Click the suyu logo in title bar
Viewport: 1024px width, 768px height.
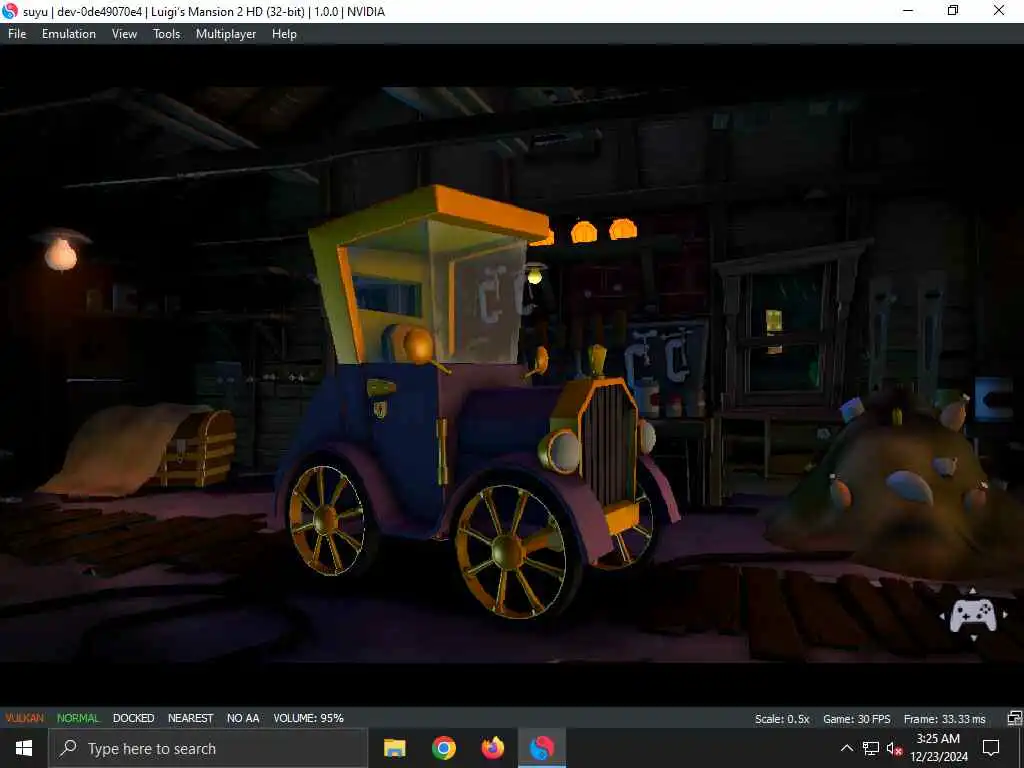pos(10,11)
